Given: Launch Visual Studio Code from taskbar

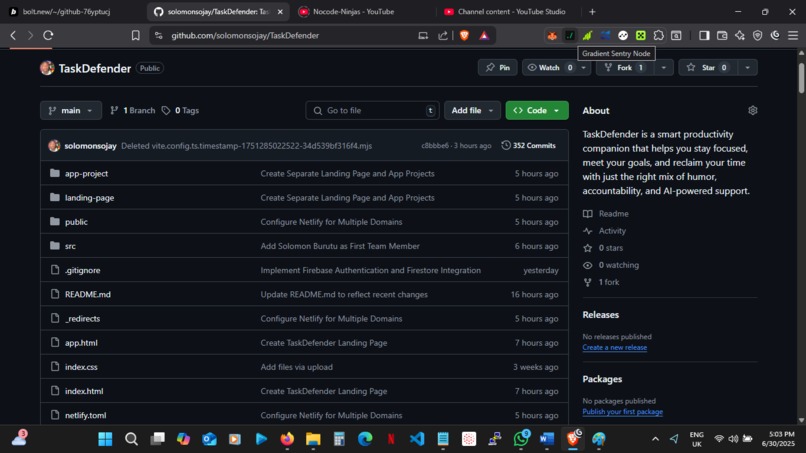Looking at the screenshot, I should 417,439.
